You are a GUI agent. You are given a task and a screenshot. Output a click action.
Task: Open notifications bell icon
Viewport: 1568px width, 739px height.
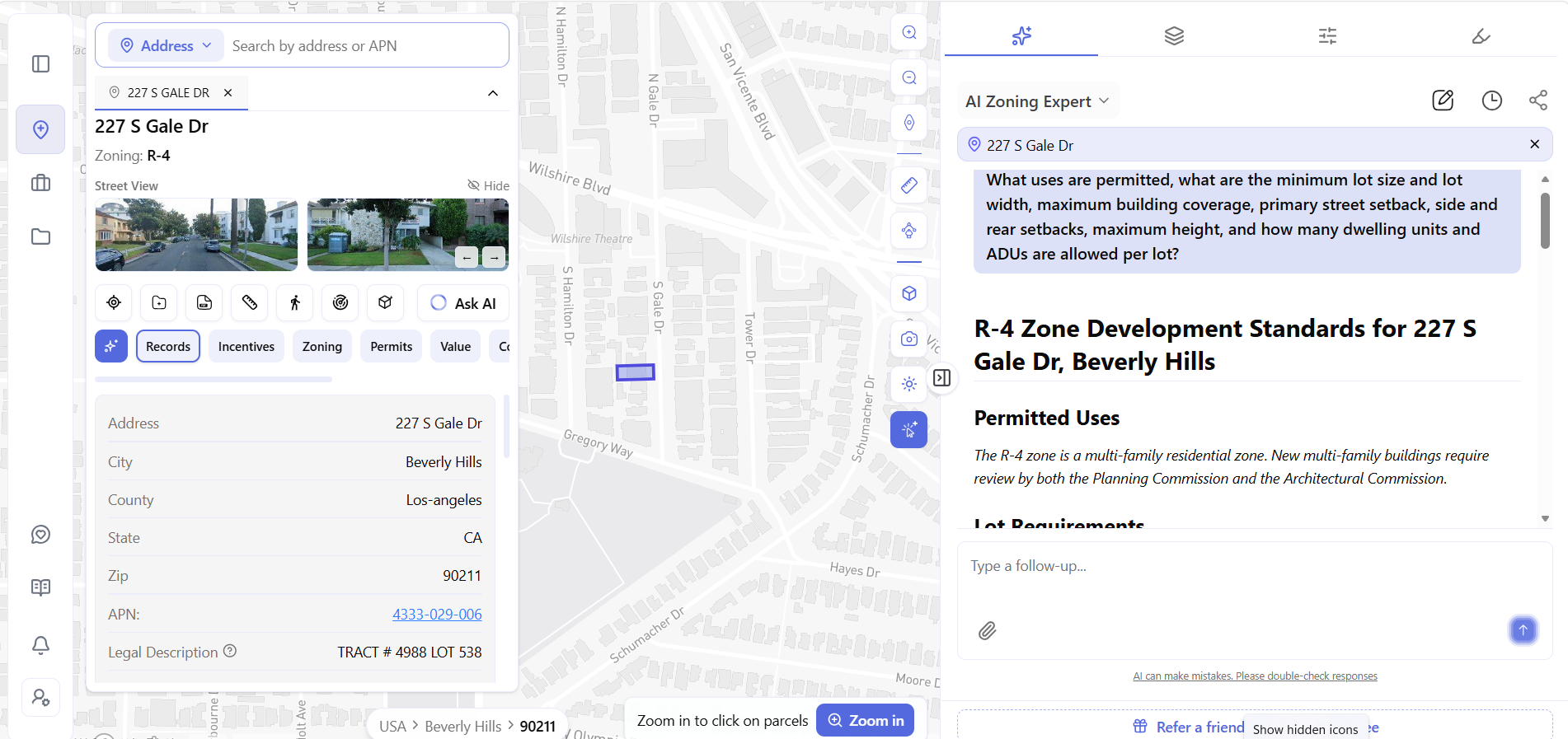[x=40, y=644]
